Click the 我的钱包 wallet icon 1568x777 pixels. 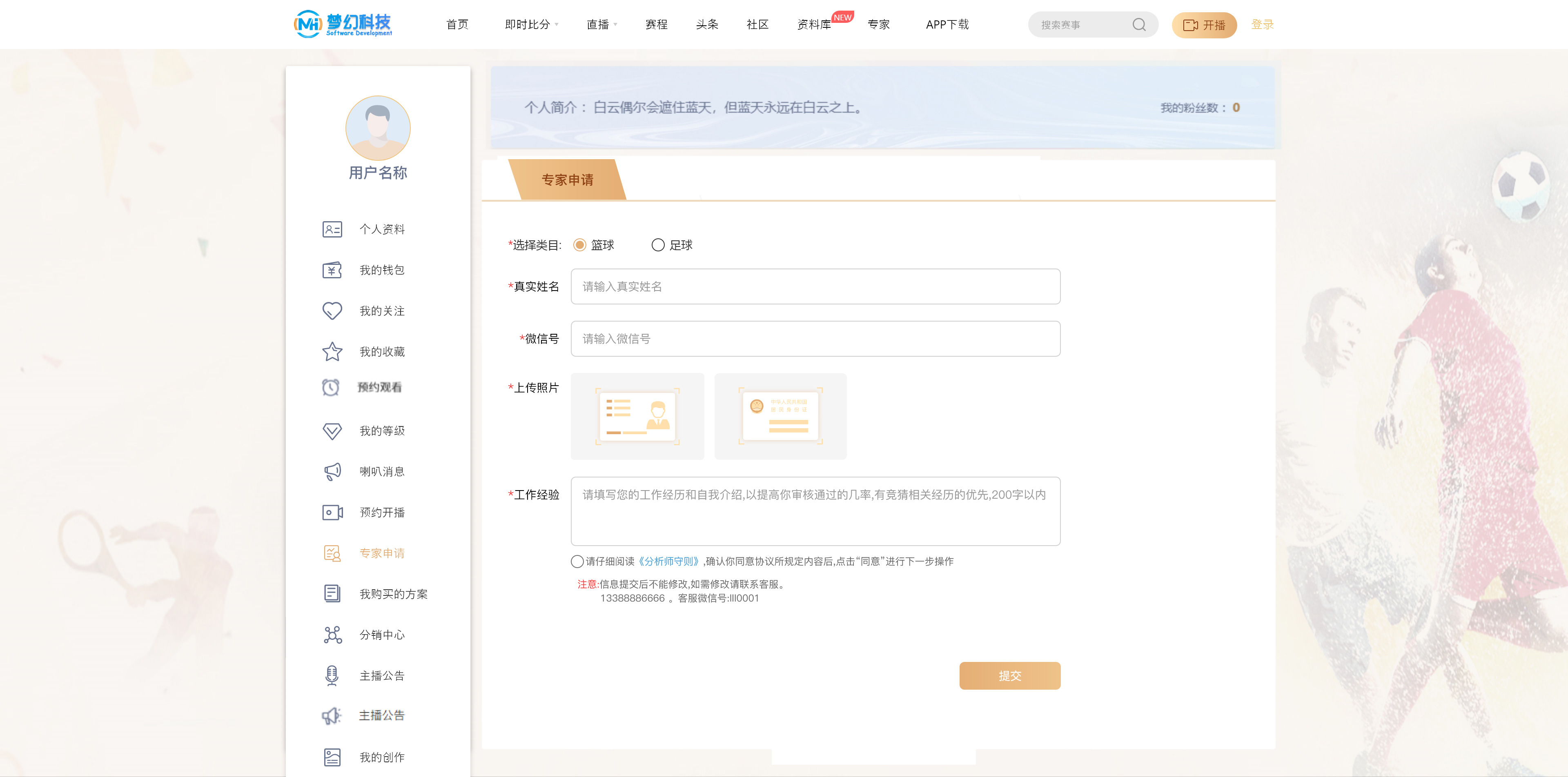tap(332, 270)
